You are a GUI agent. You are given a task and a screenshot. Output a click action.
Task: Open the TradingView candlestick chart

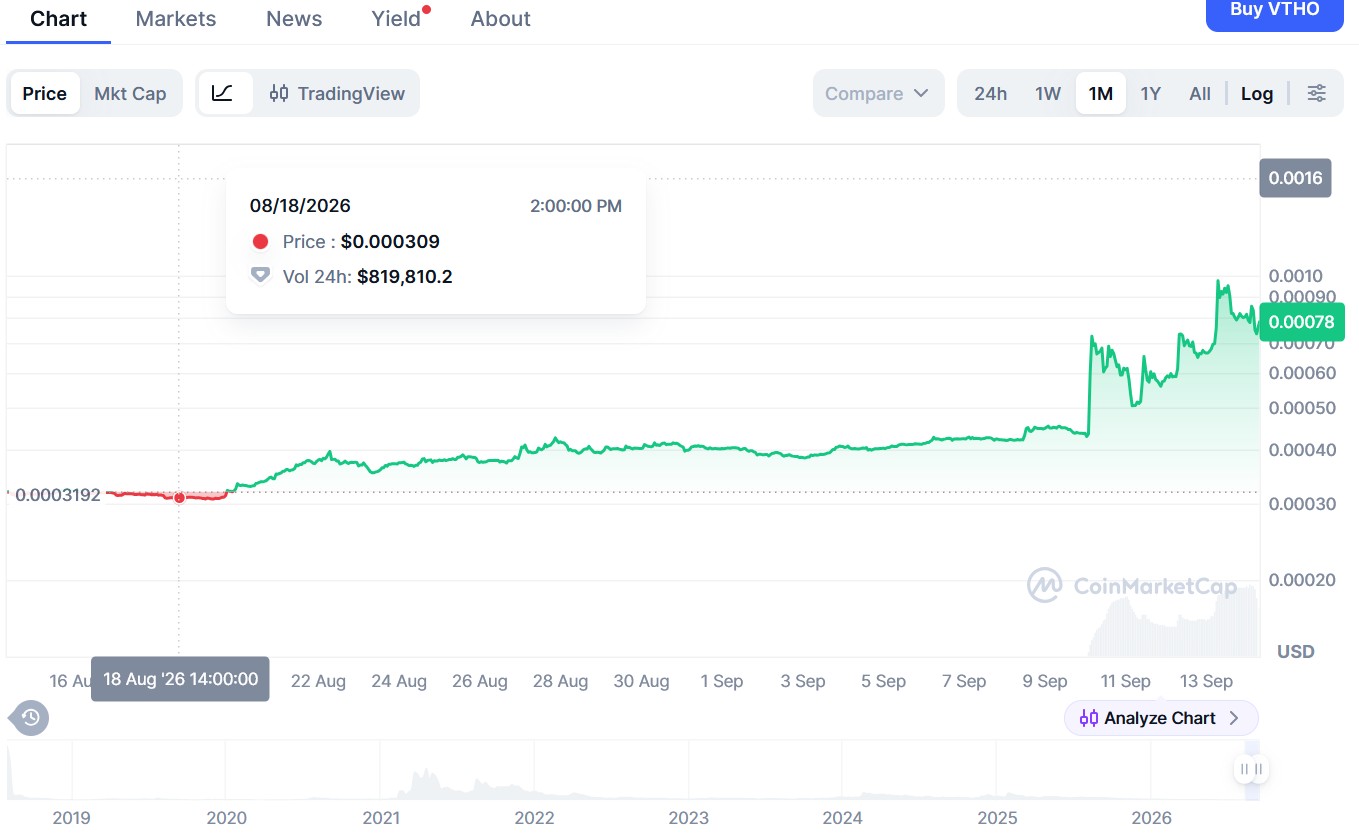click(337, 93)
